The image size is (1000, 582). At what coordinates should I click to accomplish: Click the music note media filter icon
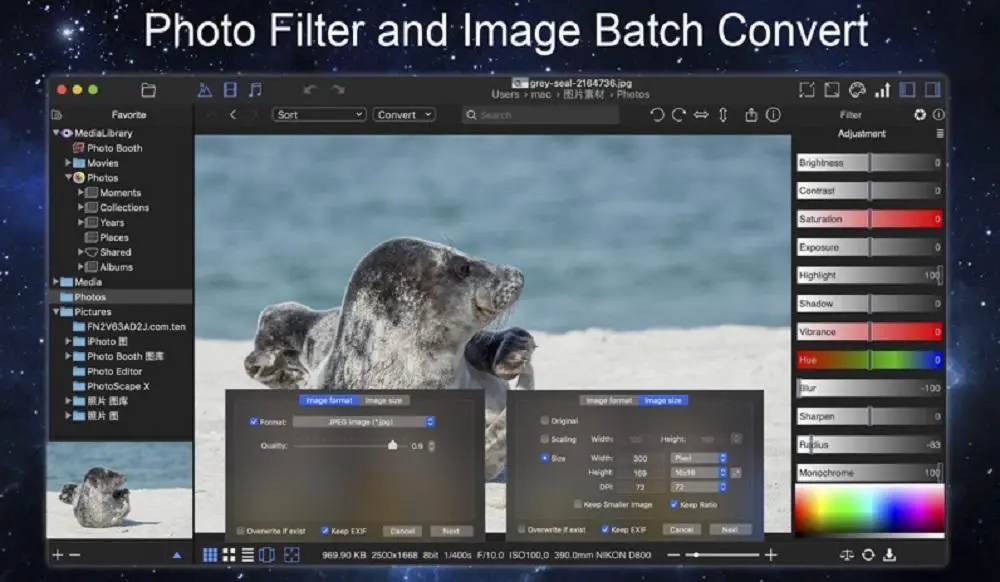click(255, 90)
